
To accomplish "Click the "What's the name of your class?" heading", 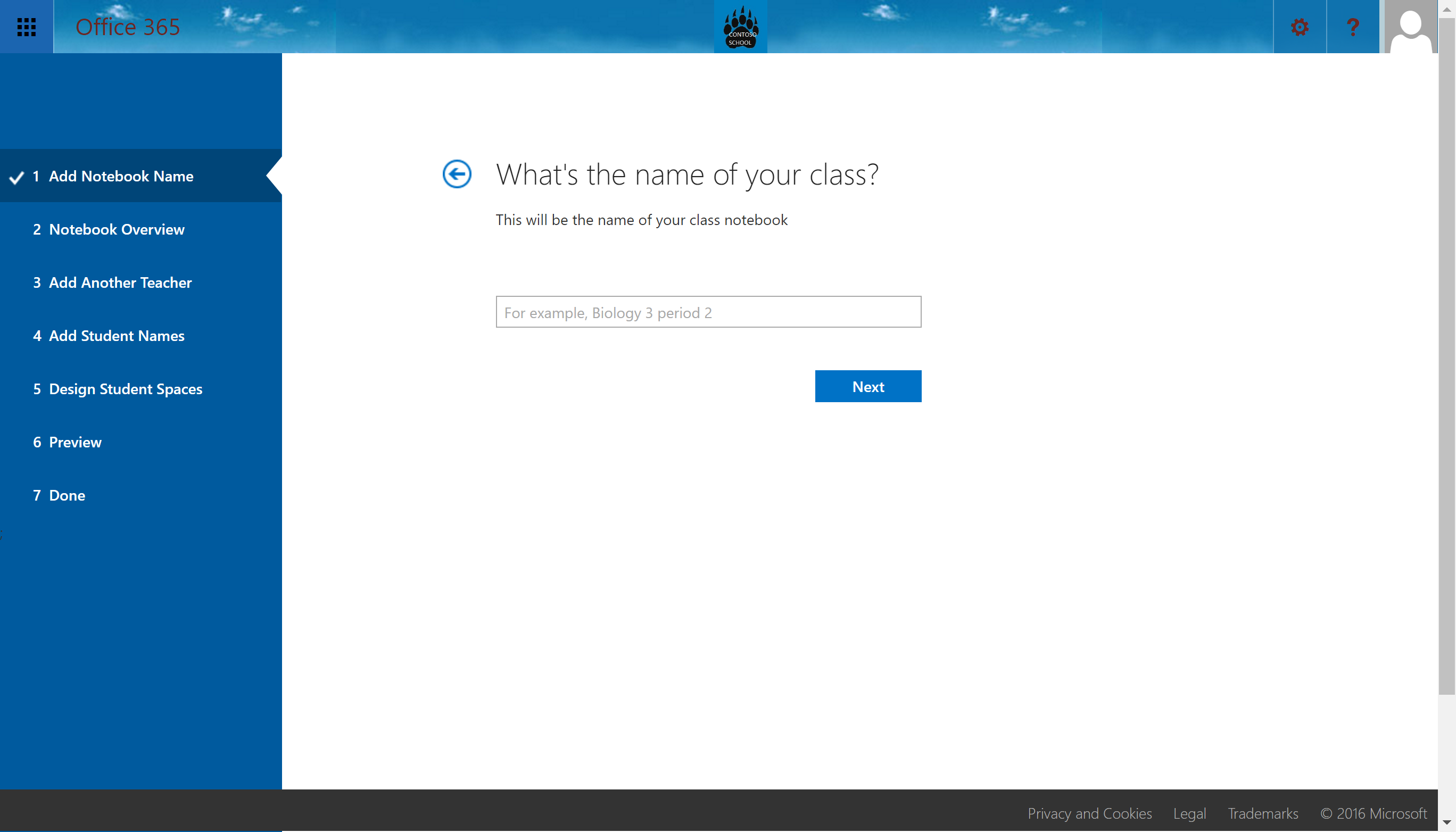I will tap(686, 174).
